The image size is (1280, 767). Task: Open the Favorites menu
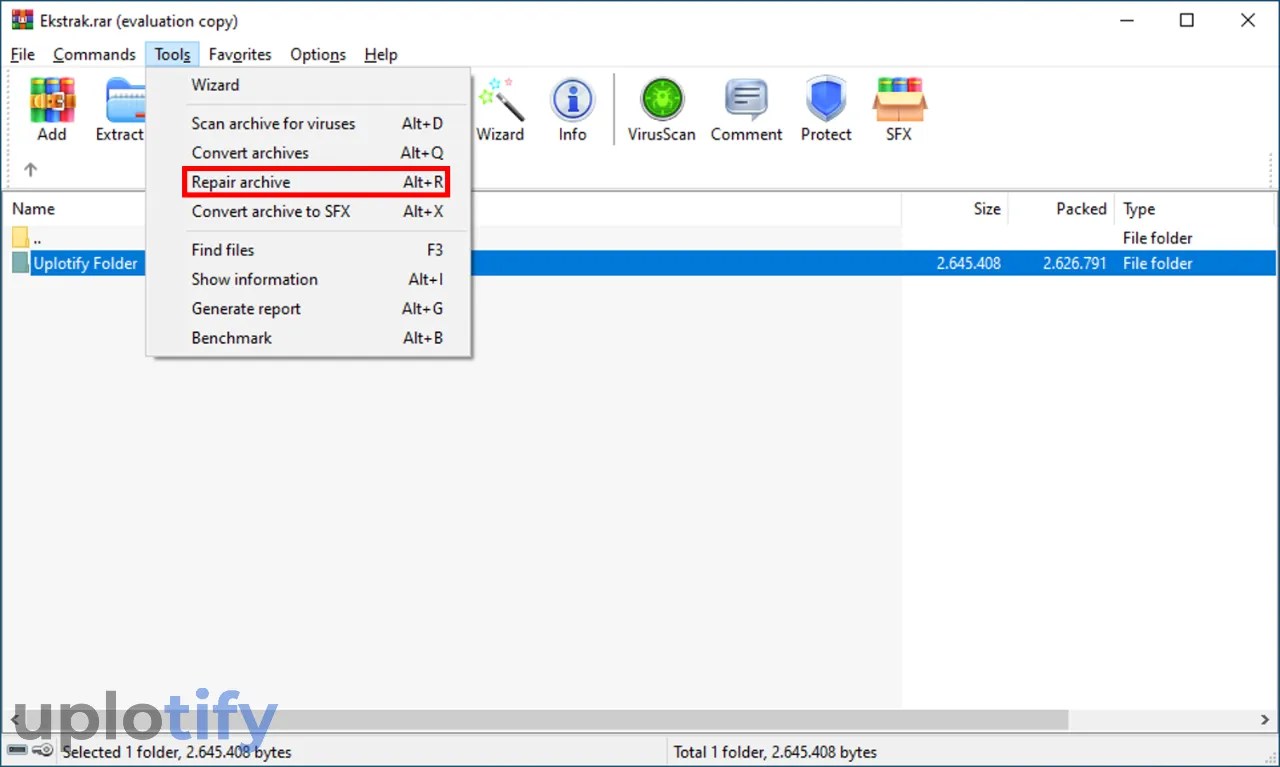[240, 55]
